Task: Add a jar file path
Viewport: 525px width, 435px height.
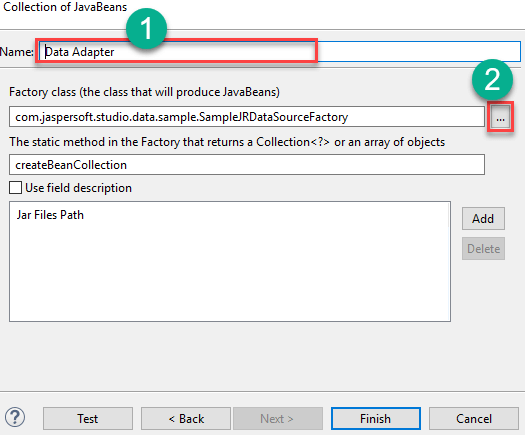Action: pyautogui.click(x=483, y=219)
